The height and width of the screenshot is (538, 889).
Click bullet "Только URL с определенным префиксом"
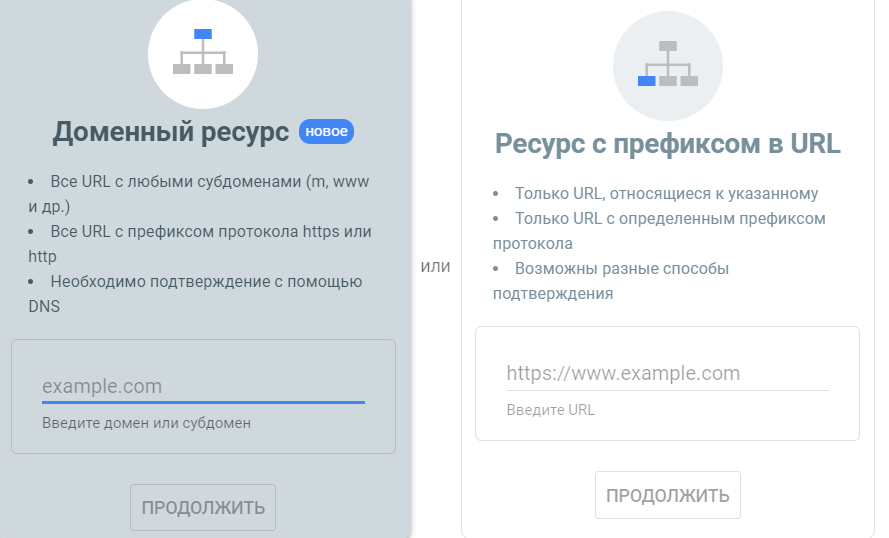659,231
